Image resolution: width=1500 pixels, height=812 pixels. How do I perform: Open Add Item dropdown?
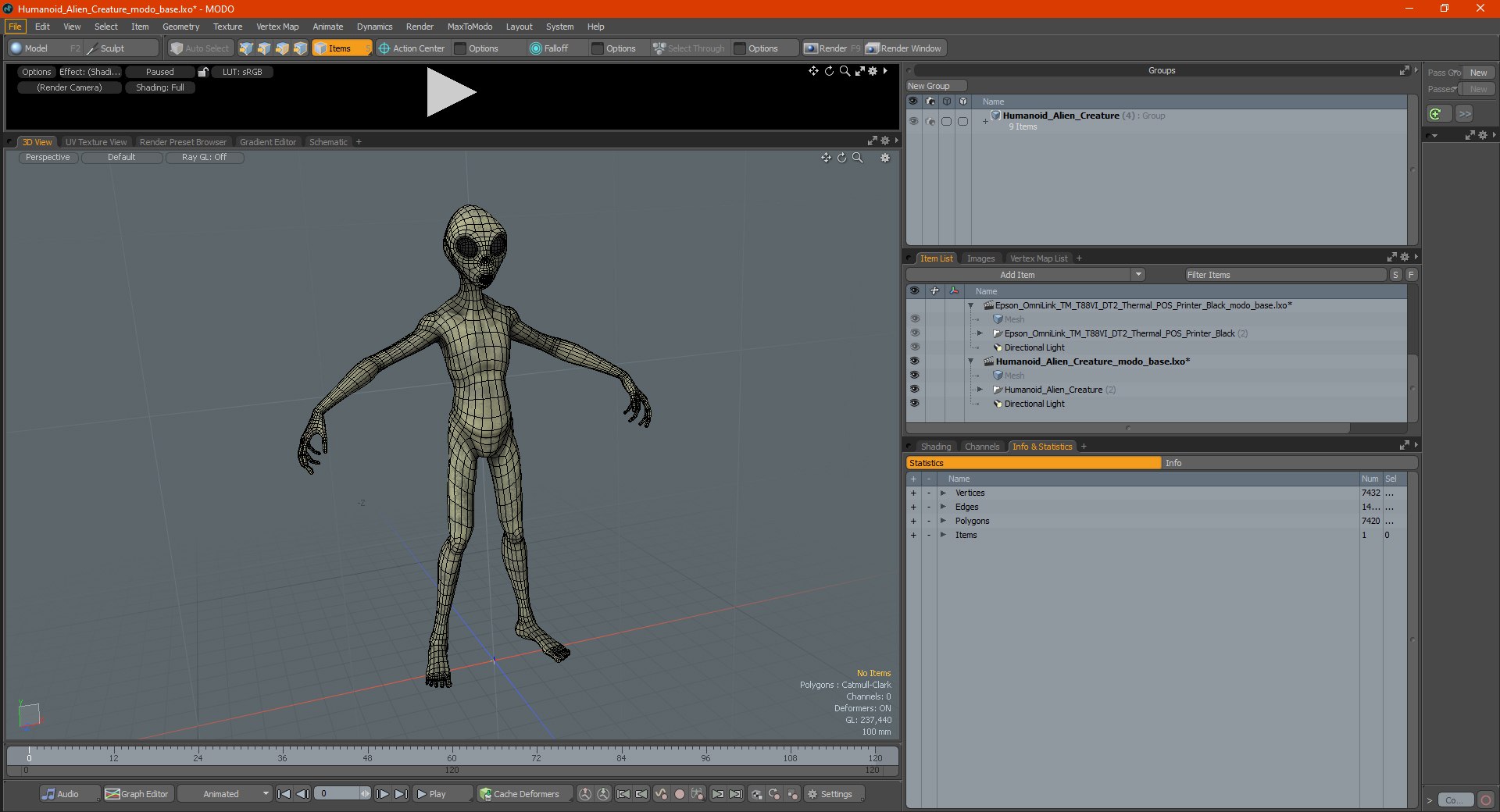pos(1138,275)
